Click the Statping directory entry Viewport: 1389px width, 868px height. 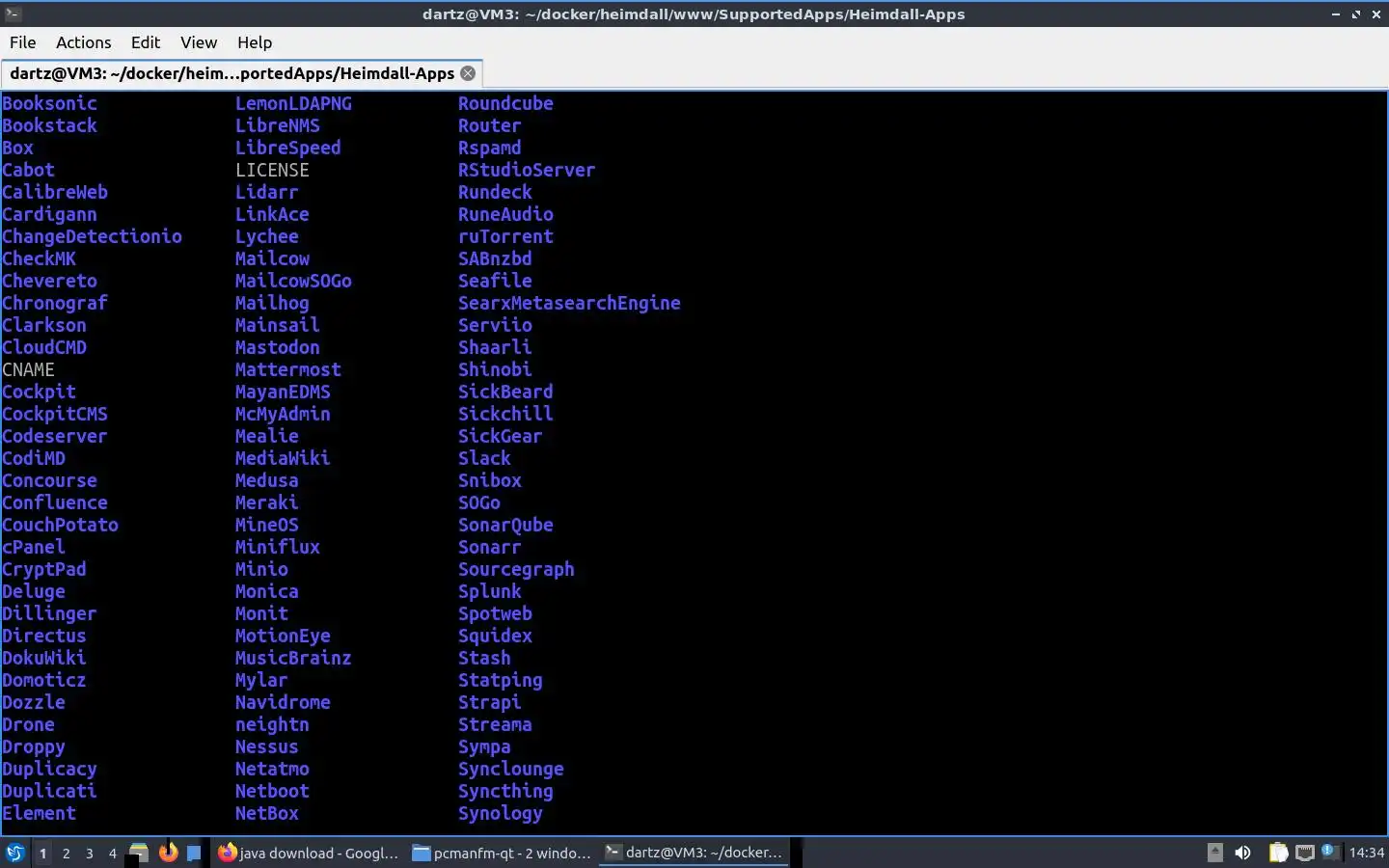[x=501, y=680]
